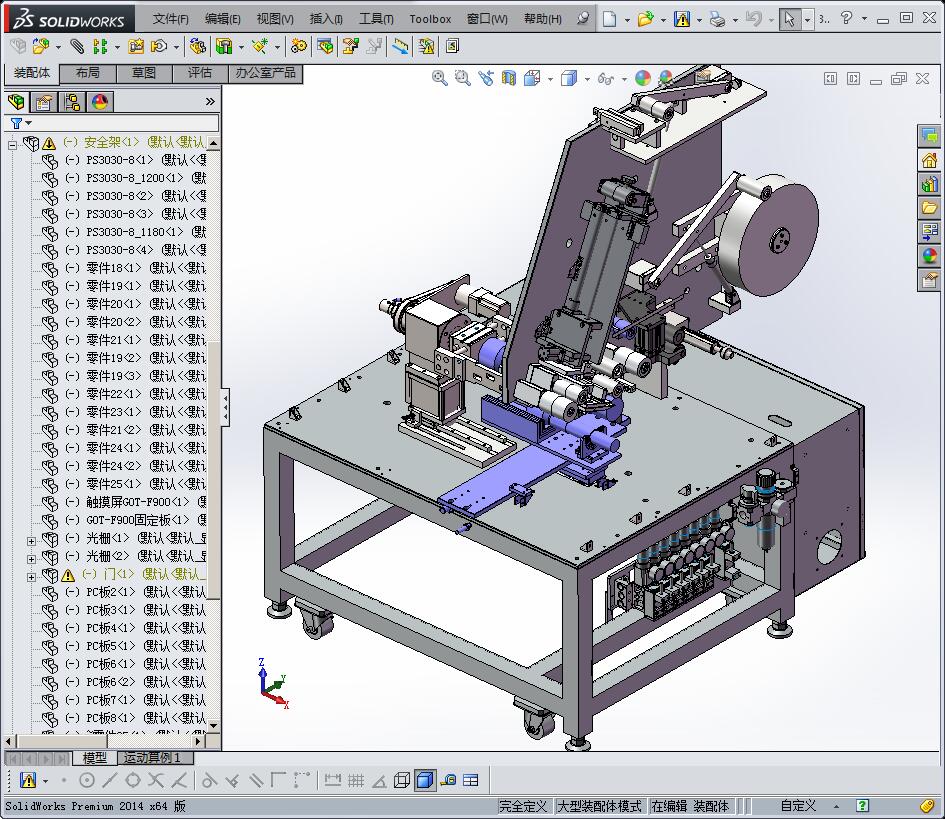
Task: Select the Move Component tool
Action: point(159,46)
